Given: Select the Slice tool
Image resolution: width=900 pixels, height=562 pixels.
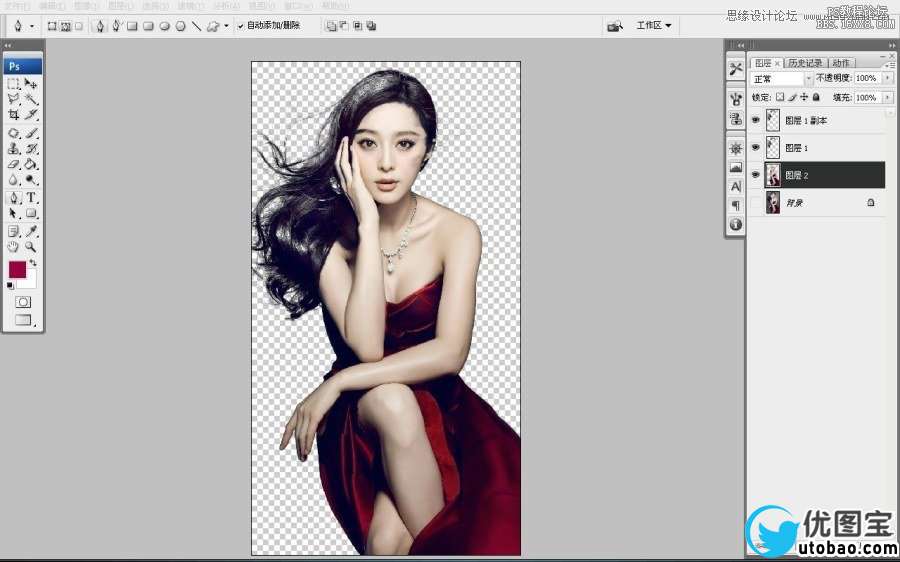Looking at the screenshot, I should [x=30, y=115].
